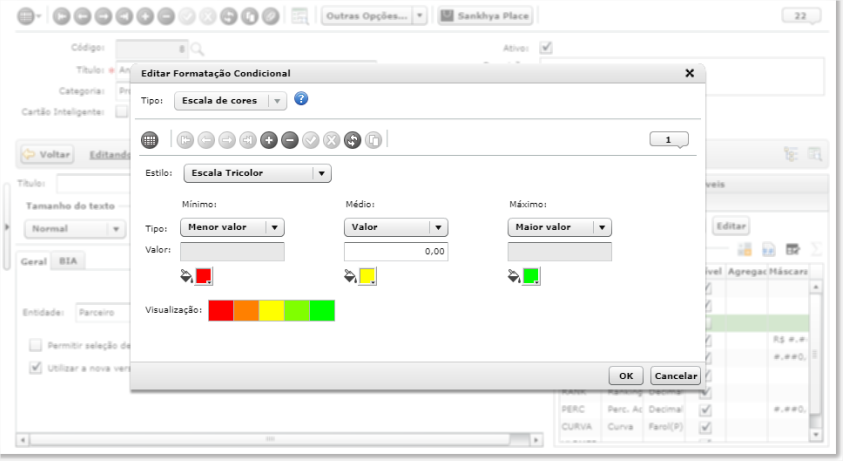Click the Outras Opções button
Image resolution: width=843 pixels, height=461 pixels.
pos(367,16)
